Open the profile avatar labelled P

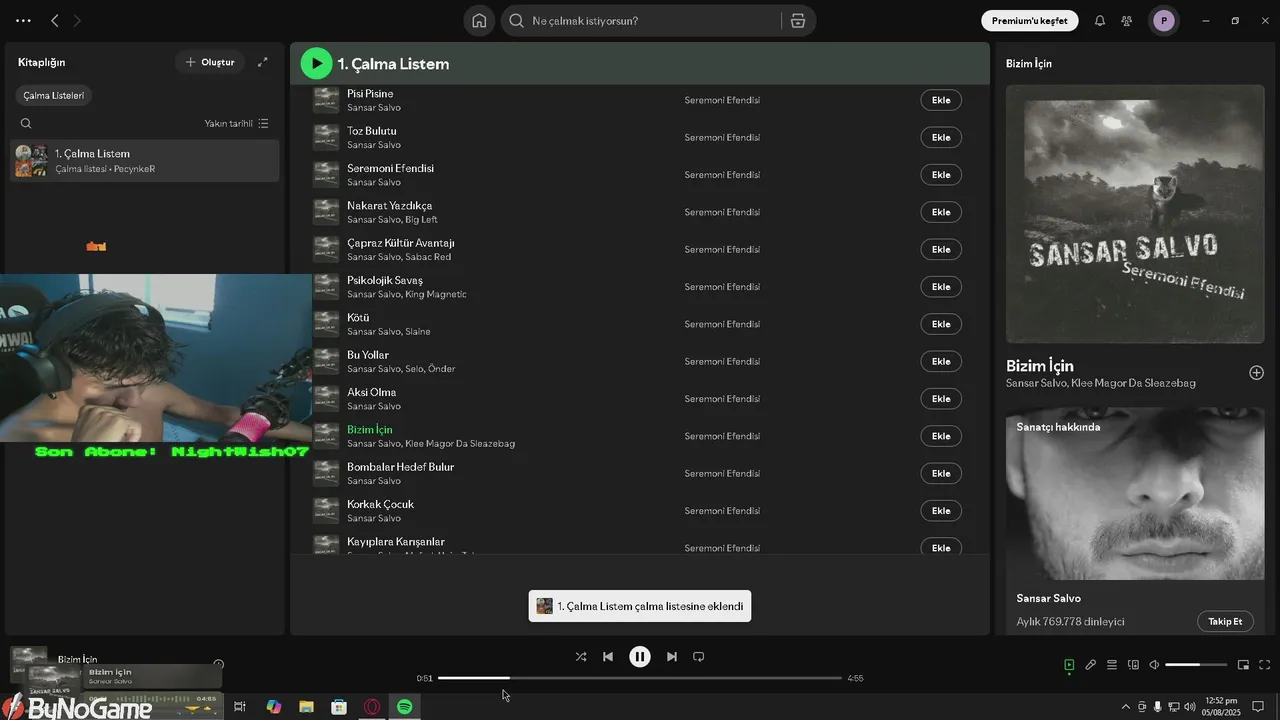click(1163, 21)
